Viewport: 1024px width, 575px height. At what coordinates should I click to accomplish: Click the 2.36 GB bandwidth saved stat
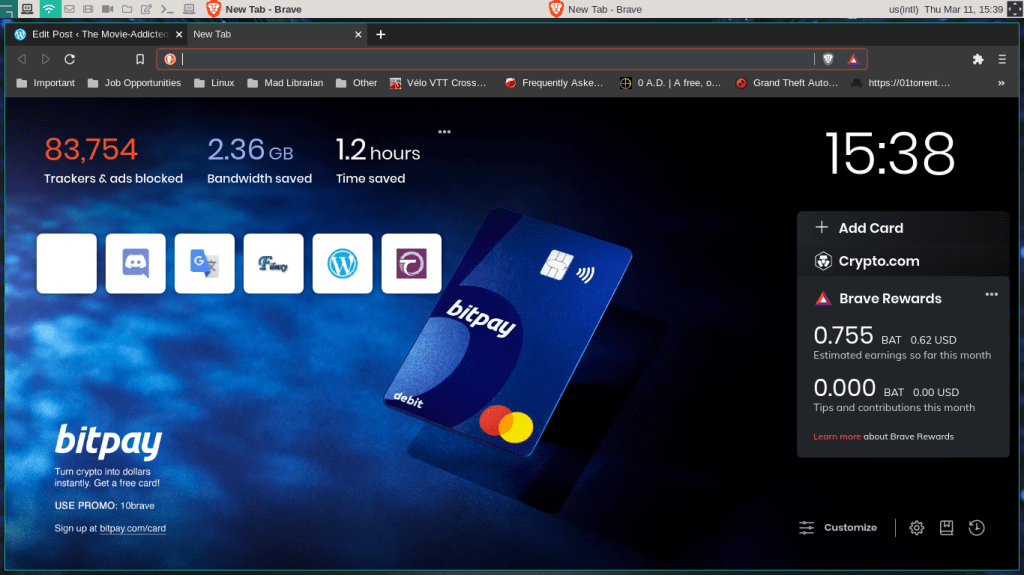tap(259, 161)
